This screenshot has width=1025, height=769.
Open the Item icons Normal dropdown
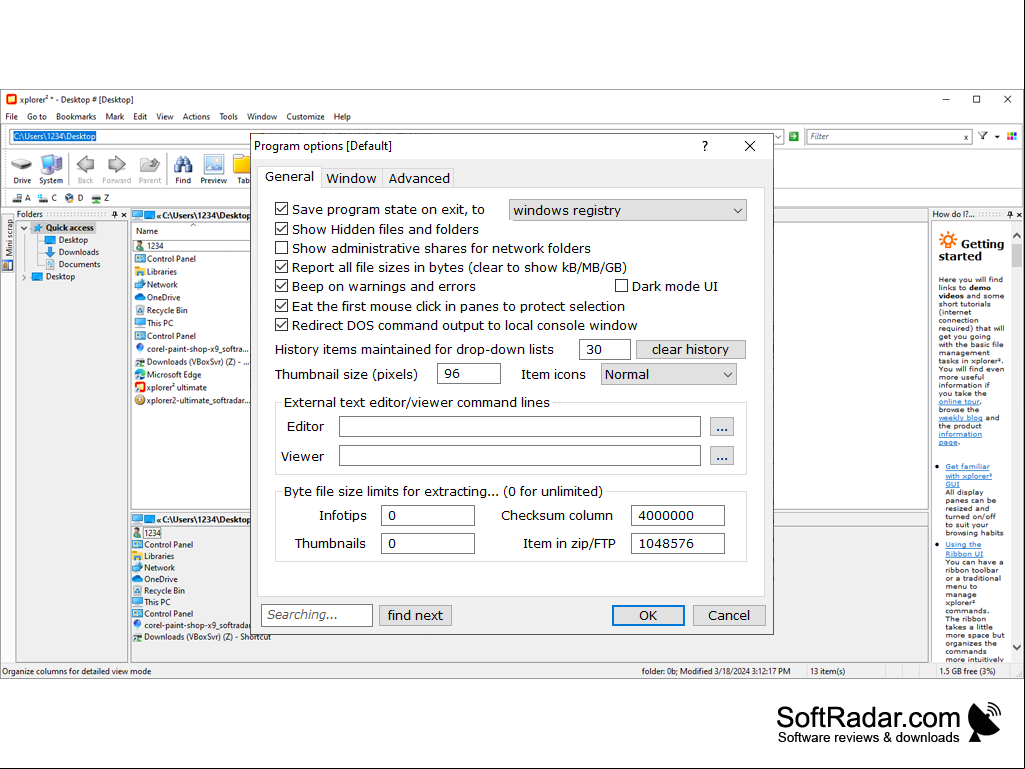click(x=669, y=375)
